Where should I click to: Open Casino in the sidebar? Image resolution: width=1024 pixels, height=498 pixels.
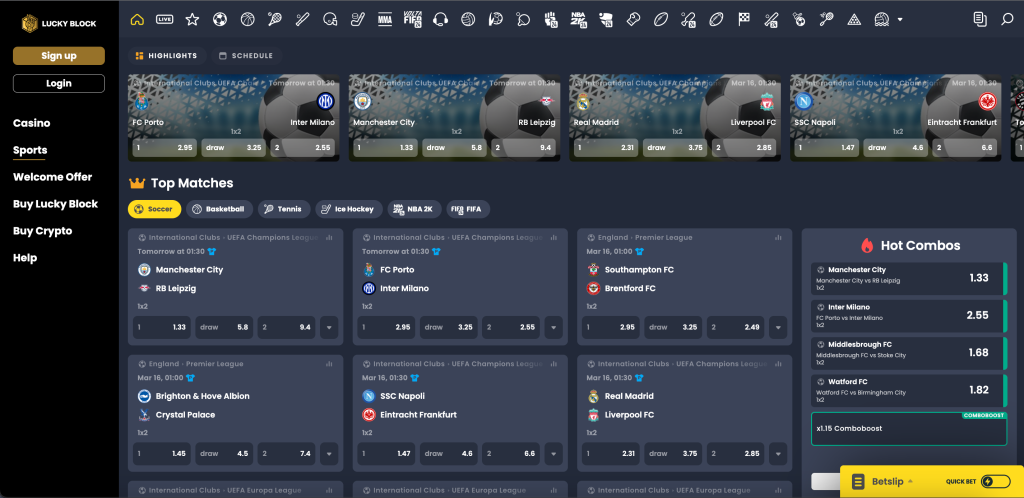click(31, 123)
